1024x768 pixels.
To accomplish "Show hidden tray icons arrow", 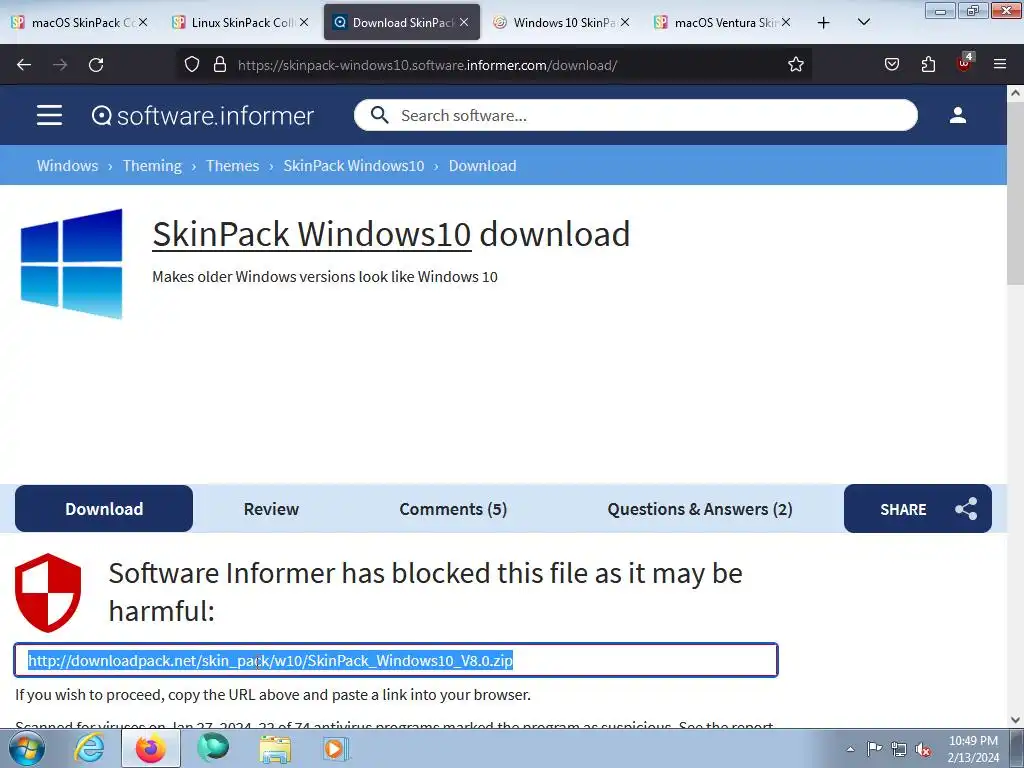I will click(x=850, y=749).
